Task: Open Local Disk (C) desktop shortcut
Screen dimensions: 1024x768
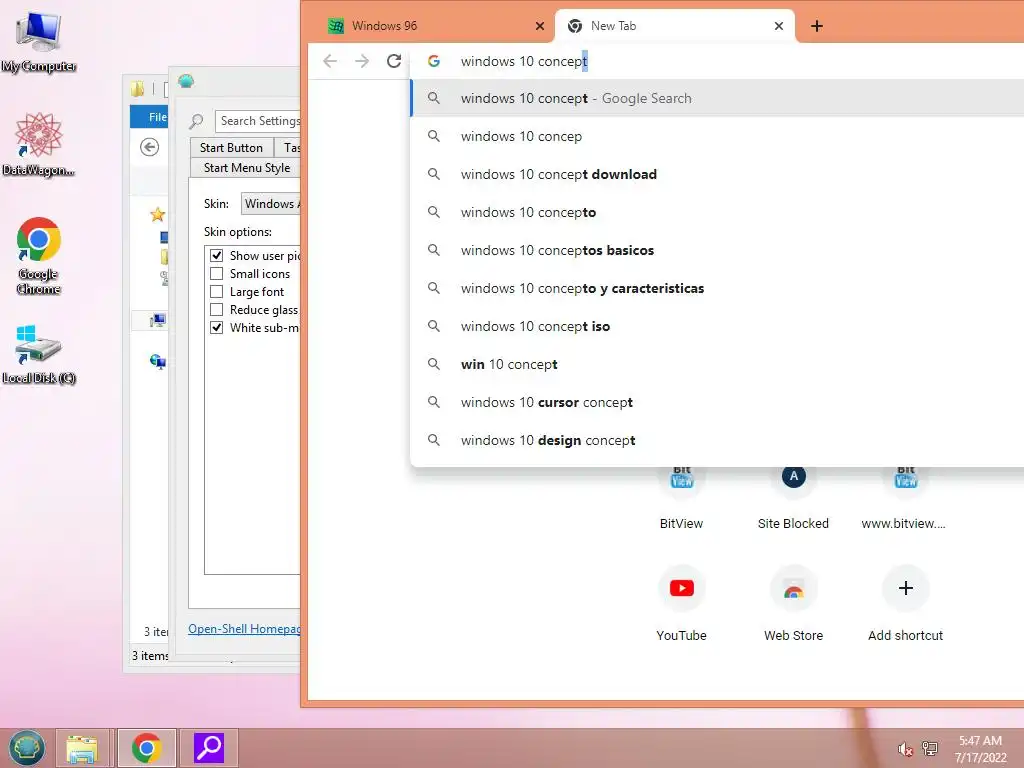Action: (39, 353)
